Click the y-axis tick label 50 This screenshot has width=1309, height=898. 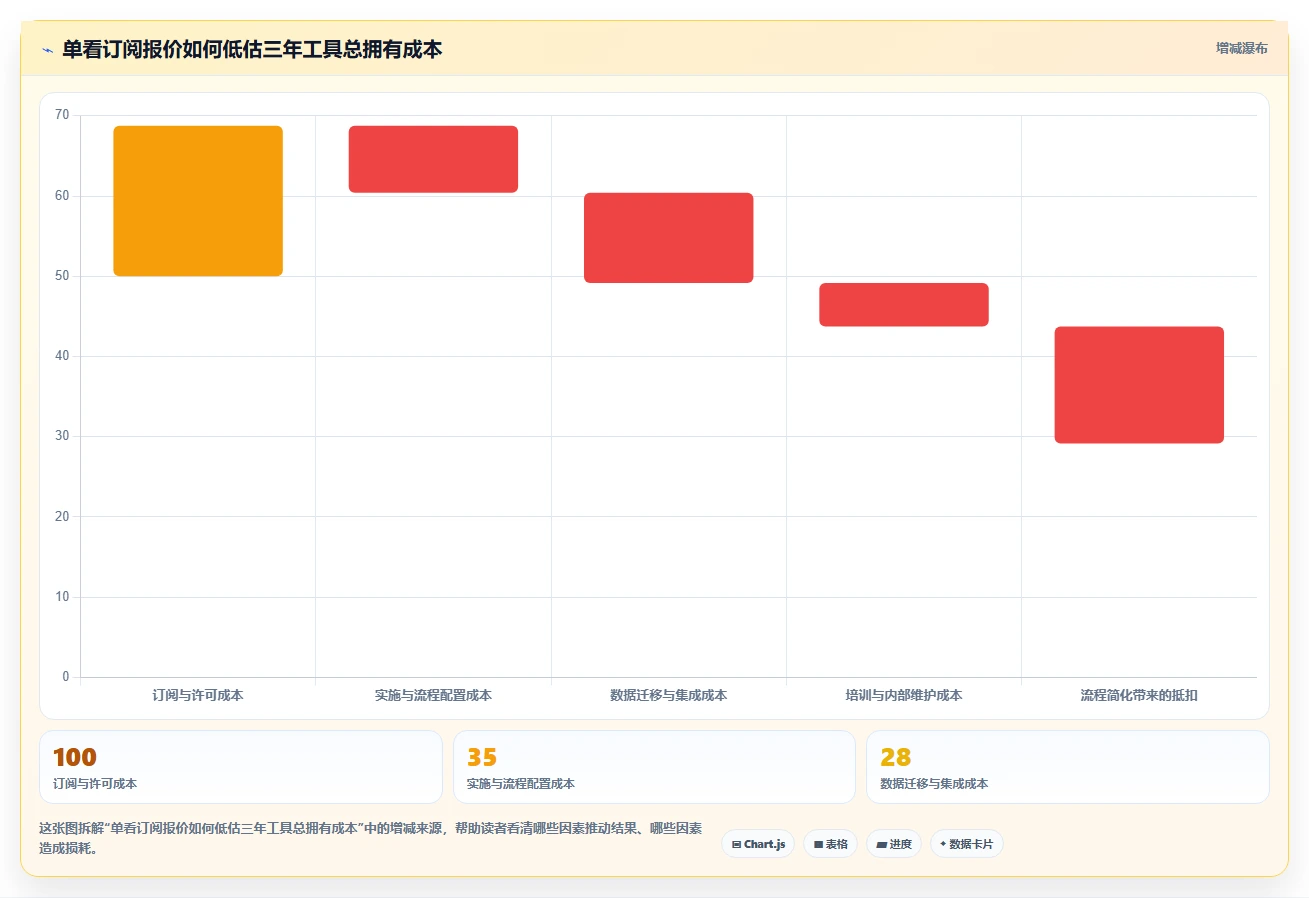pyautogui.click(x=62, y=276)
